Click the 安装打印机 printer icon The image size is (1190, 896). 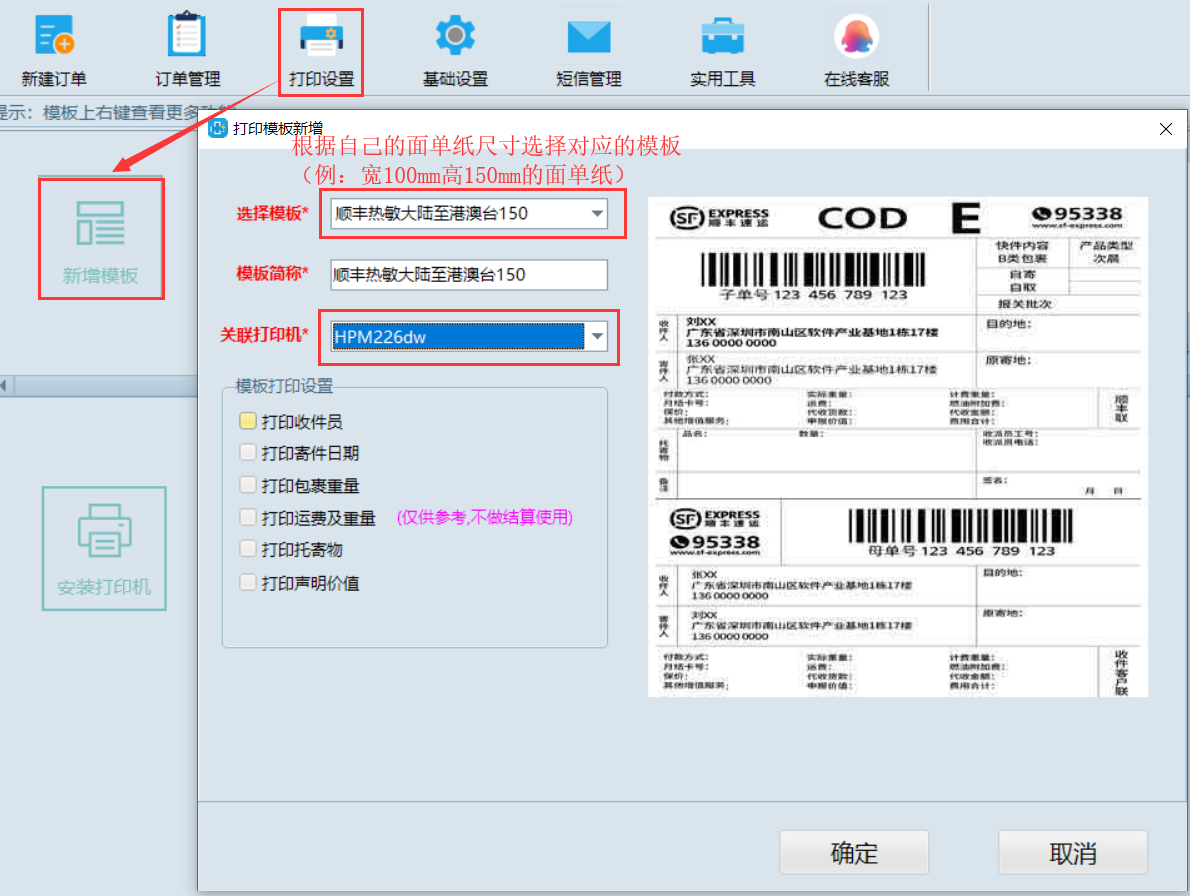[x=105, y=530]
